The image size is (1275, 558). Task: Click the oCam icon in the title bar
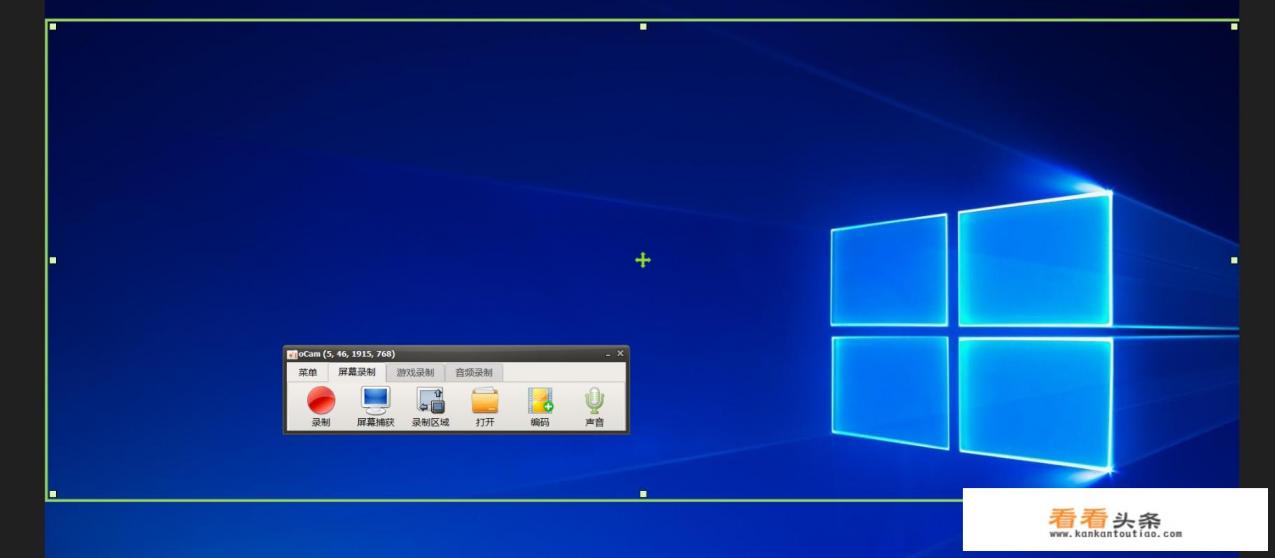coord(292,354)
